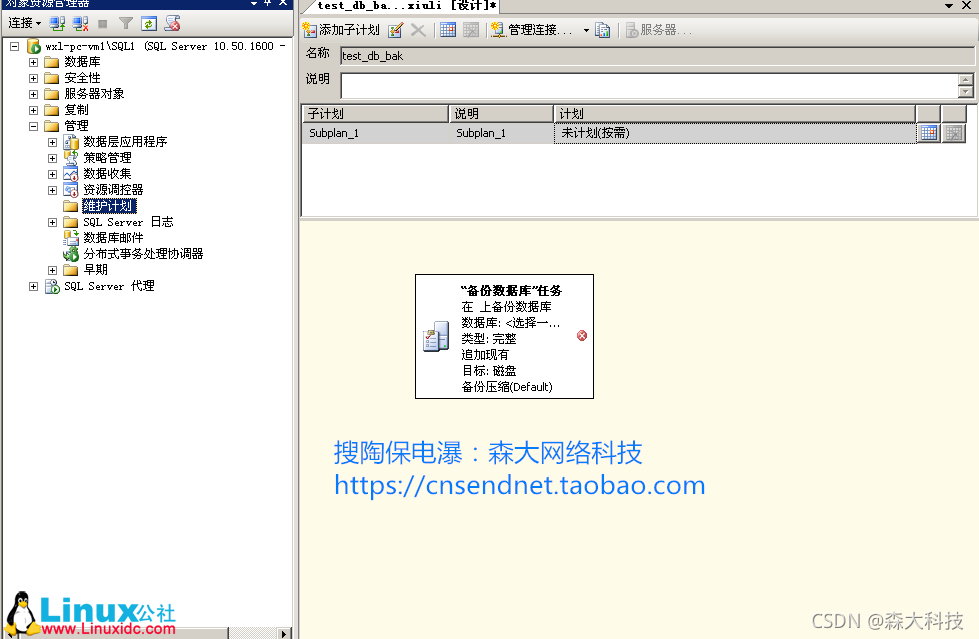Click 添加子计划 toolbar button
Image resolution: width=979 pixels, height=639 pixels.
(341, 30)
